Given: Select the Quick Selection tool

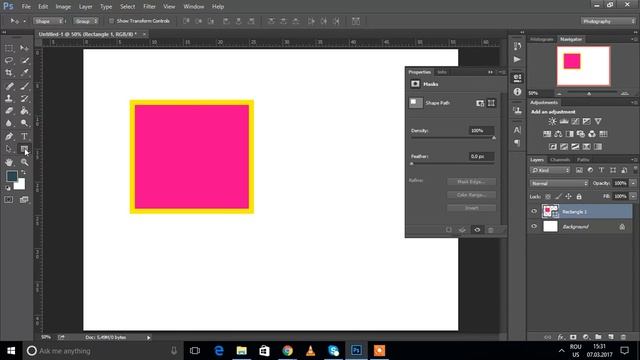Looking at the screenshot, I should click(24, 60).
